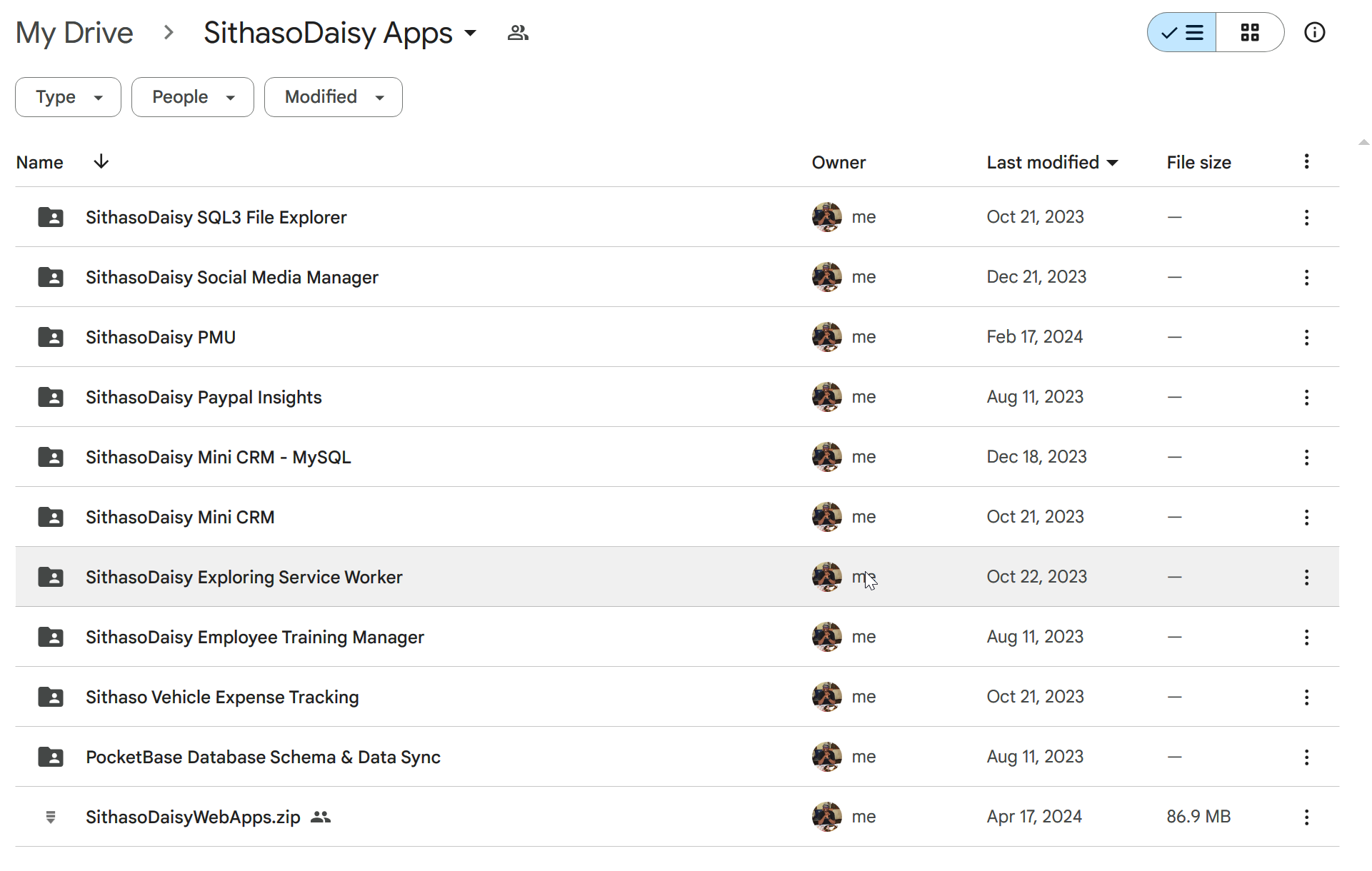Reverse sort direction with Name arrow
Image resolution: width=1372 pixels, height=871 pixels.
(x=101, y=161)
